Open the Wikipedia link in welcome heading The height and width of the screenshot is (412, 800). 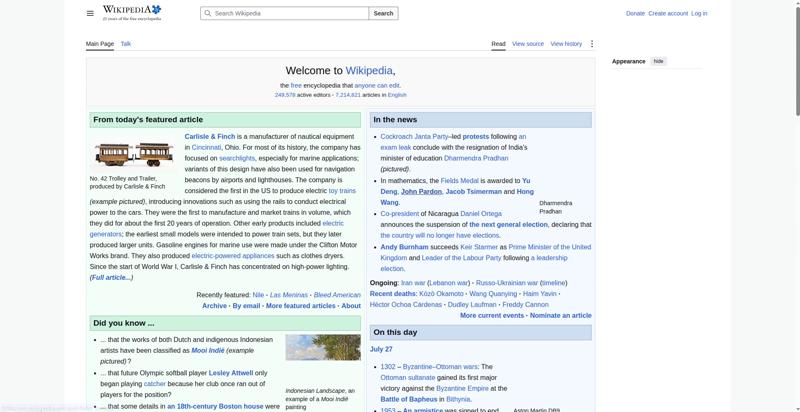coord(369,71)
